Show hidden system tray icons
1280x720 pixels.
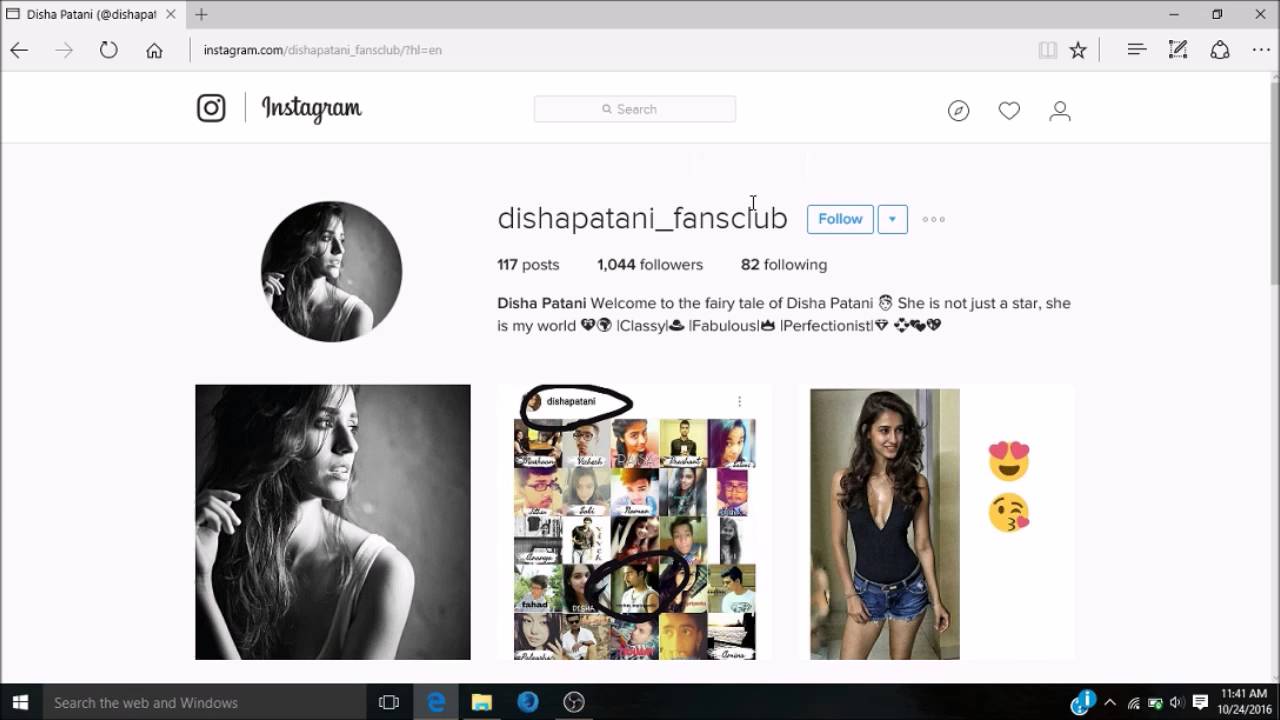click(x=1109, y=702)
